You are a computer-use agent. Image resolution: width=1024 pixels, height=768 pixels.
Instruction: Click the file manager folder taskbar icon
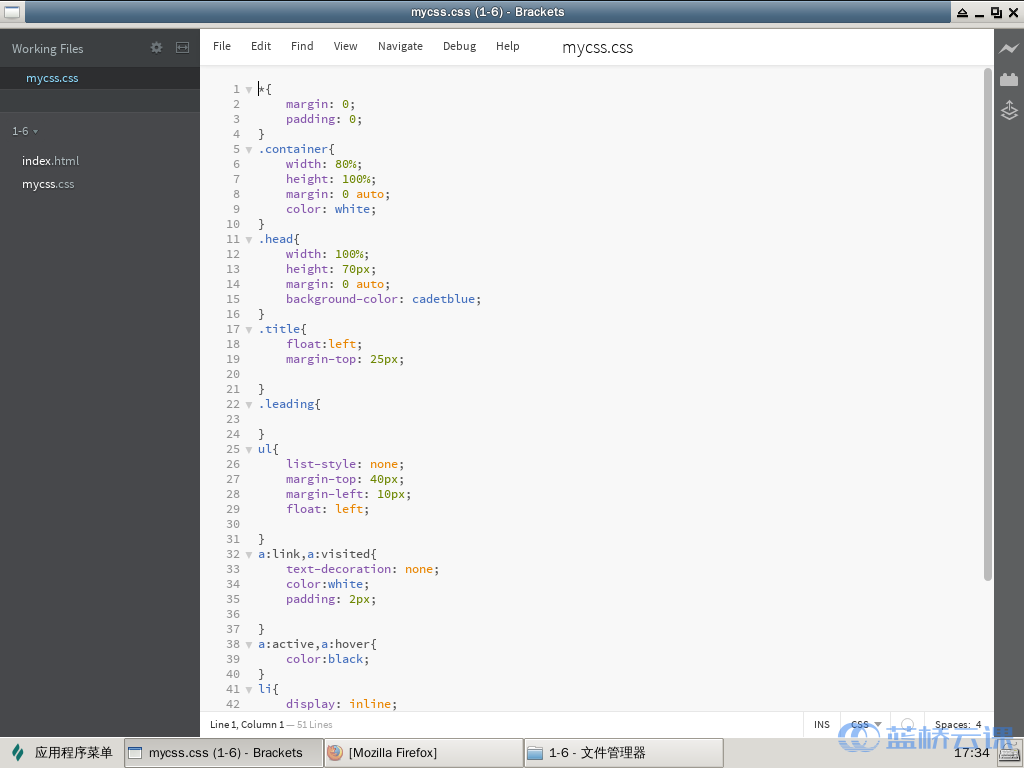536,753
